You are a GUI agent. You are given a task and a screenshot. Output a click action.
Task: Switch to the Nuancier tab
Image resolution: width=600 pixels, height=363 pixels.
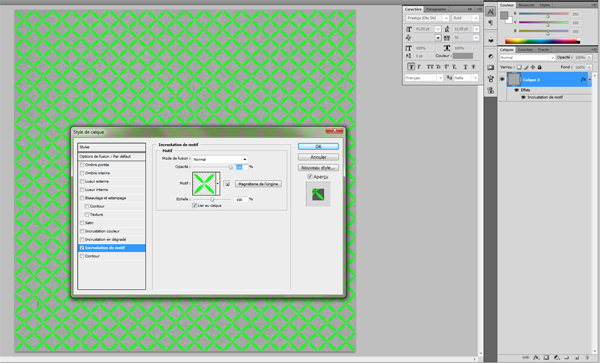pos(526,5)
